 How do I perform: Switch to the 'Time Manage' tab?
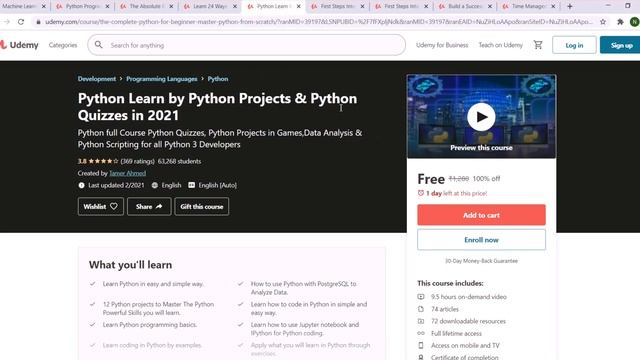pos(528,7)
